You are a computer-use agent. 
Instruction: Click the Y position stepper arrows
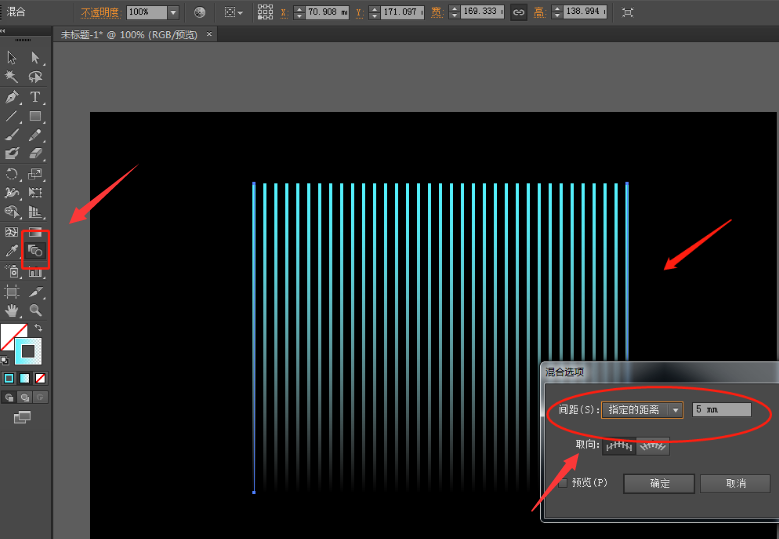[x=375, y=12]
